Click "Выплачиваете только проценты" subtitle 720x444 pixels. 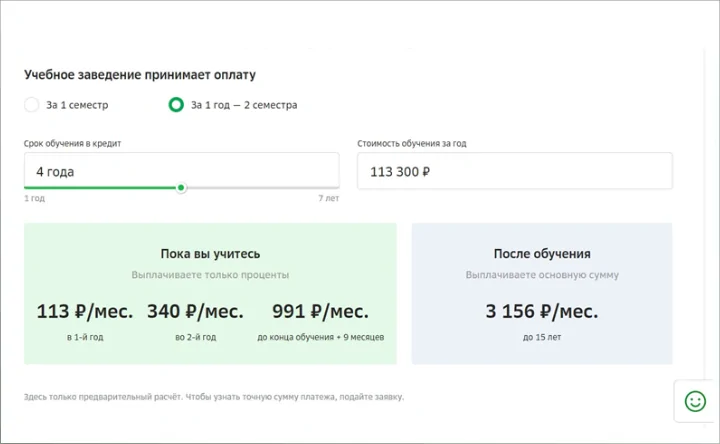[210, 274]
